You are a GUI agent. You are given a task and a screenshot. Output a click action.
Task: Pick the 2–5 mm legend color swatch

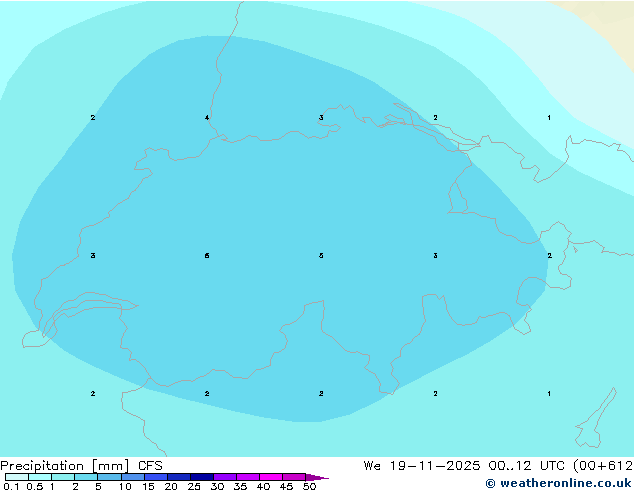point(86,477)
